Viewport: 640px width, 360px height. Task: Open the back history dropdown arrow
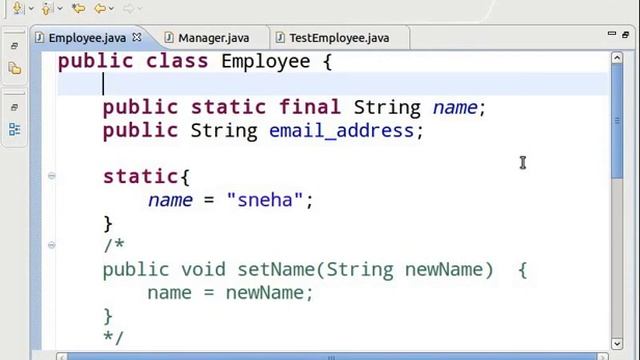[111, 9]
